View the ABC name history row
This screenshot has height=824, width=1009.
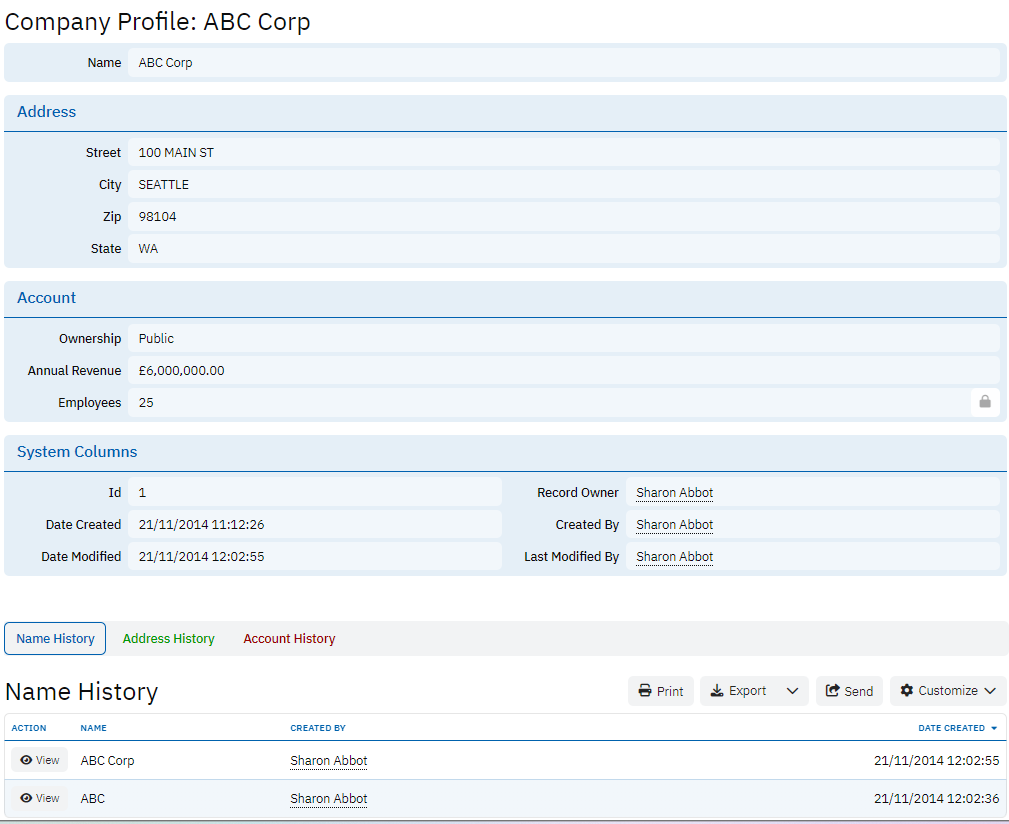point(40,798)
